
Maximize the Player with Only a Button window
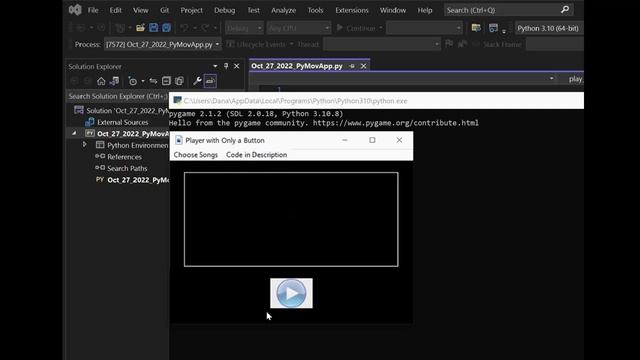coord(372,140)
